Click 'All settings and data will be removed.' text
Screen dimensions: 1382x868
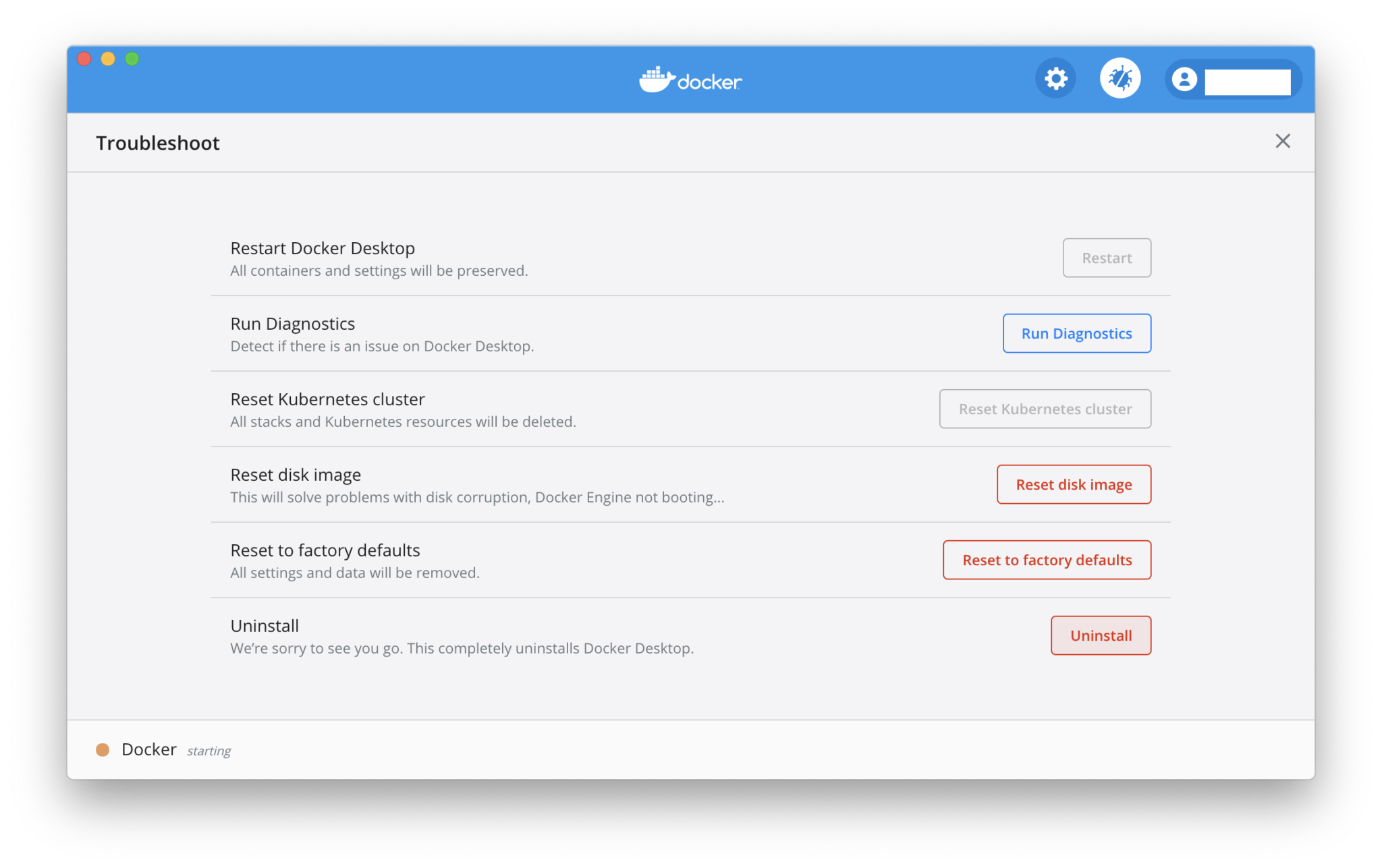tap(355, 573)
